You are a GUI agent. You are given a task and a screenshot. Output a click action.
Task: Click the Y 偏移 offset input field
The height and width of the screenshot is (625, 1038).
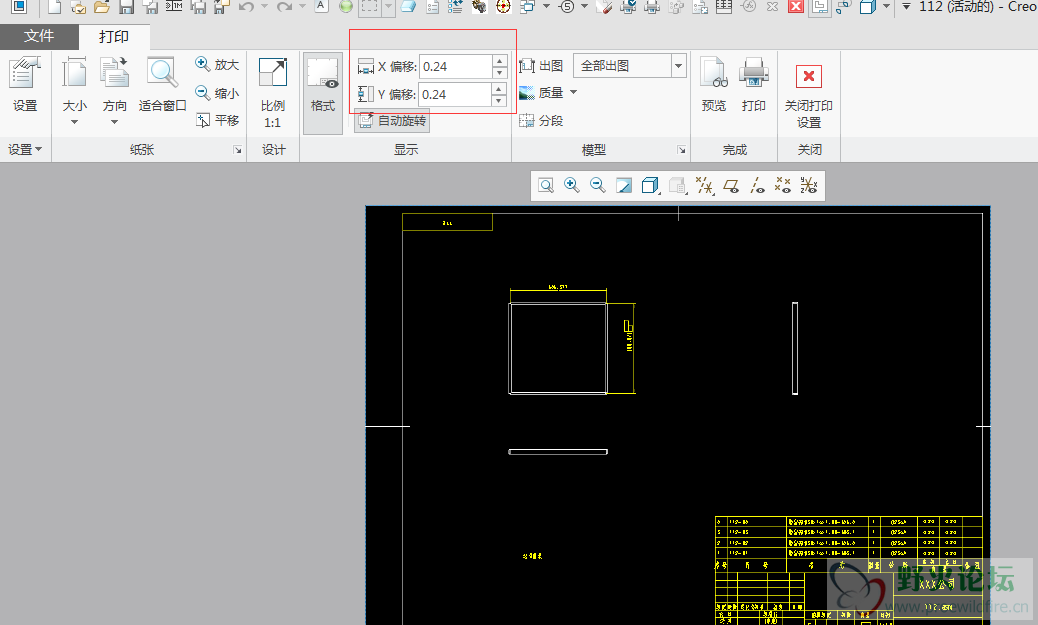pyautogui.click(x=456, y=94)
